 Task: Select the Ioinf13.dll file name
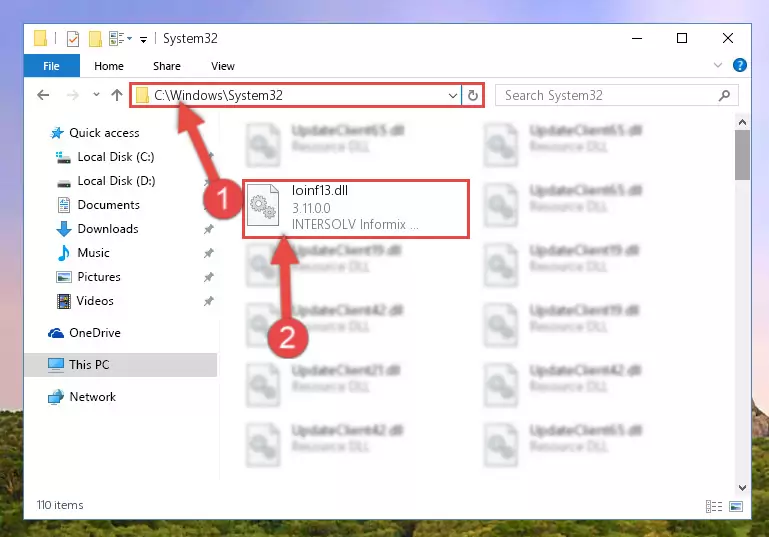(320, 190)
